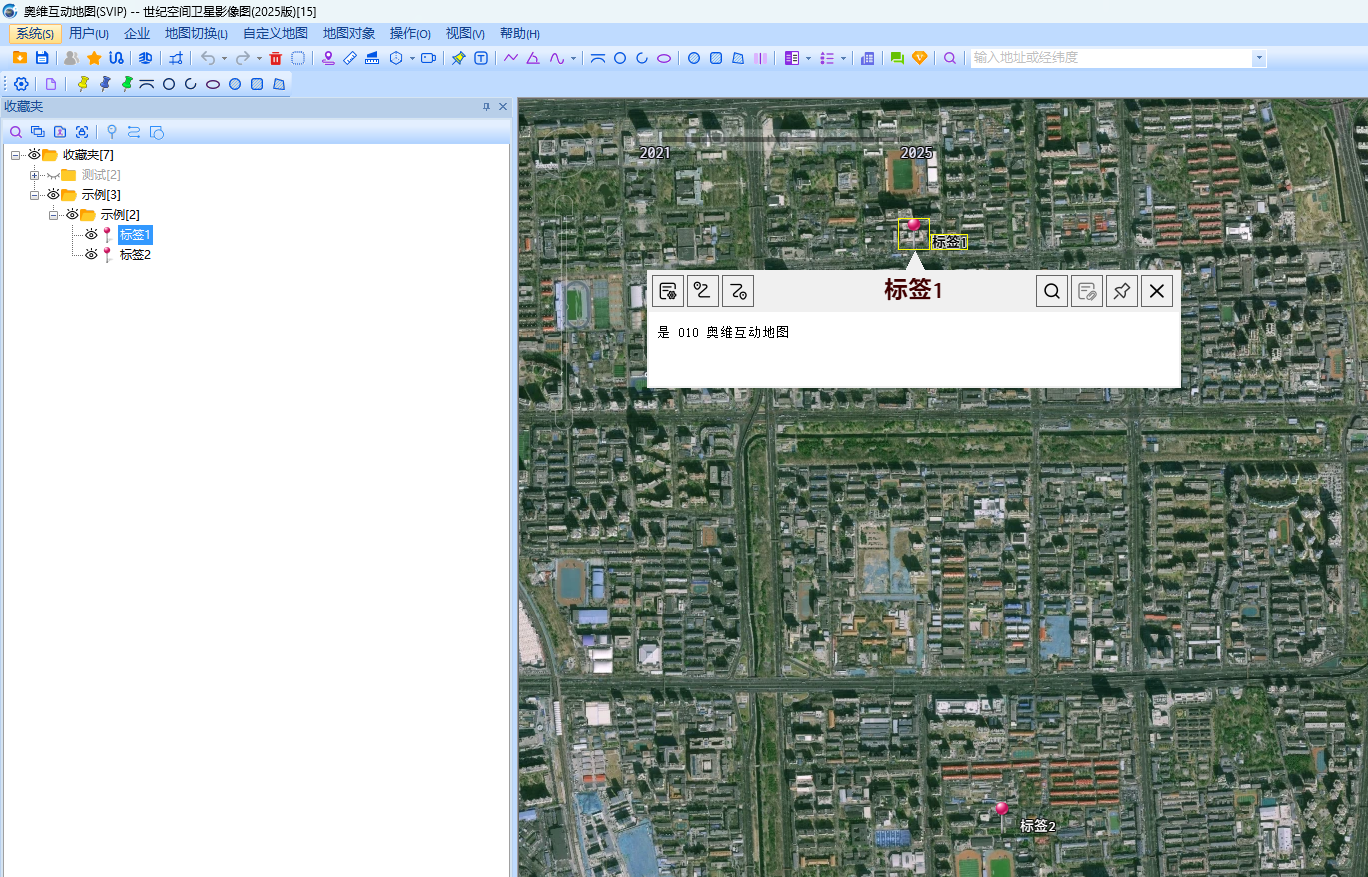The height and width of the screenshot is (877, 1368).
Task: Toggle visibility of root 收藏夹[7] folder
Action: tap(33, 155)
